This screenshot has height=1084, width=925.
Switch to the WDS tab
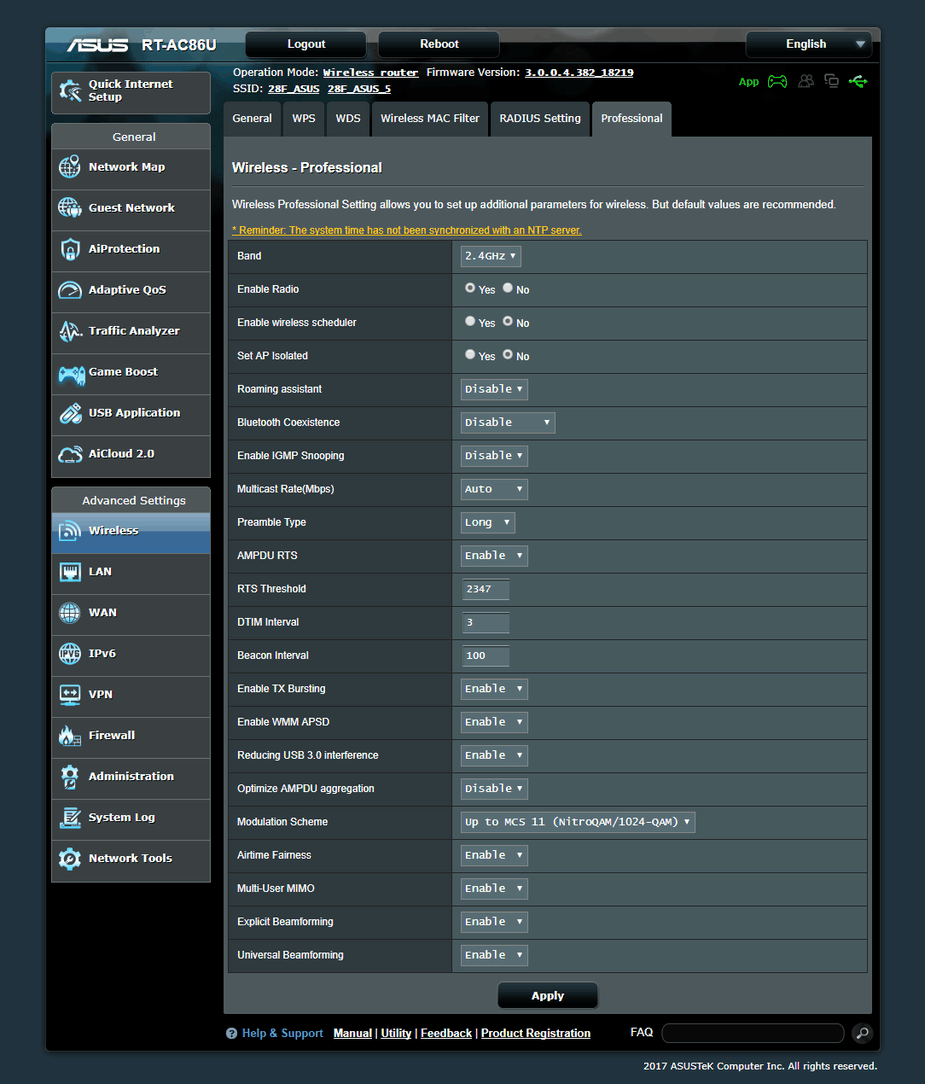pos(348,118)
